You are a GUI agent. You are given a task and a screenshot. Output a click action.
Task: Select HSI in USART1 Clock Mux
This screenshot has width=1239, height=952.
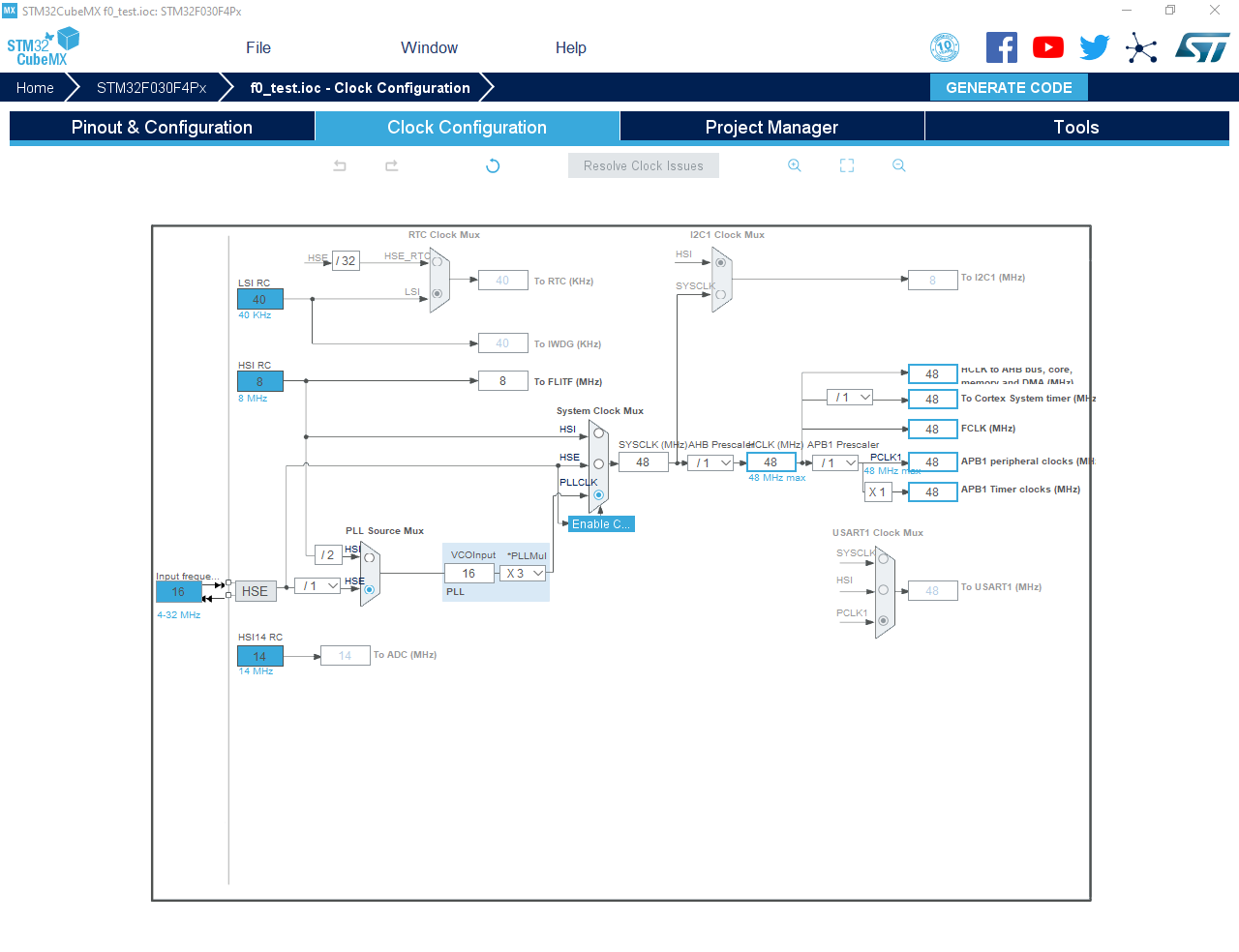(x=883, y=589)
